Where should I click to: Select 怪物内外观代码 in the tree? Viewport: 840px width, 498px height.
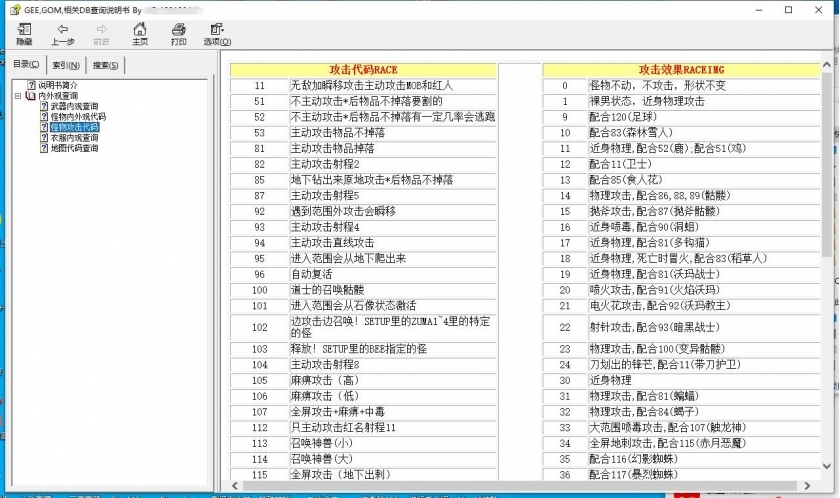tap(78, 117)
